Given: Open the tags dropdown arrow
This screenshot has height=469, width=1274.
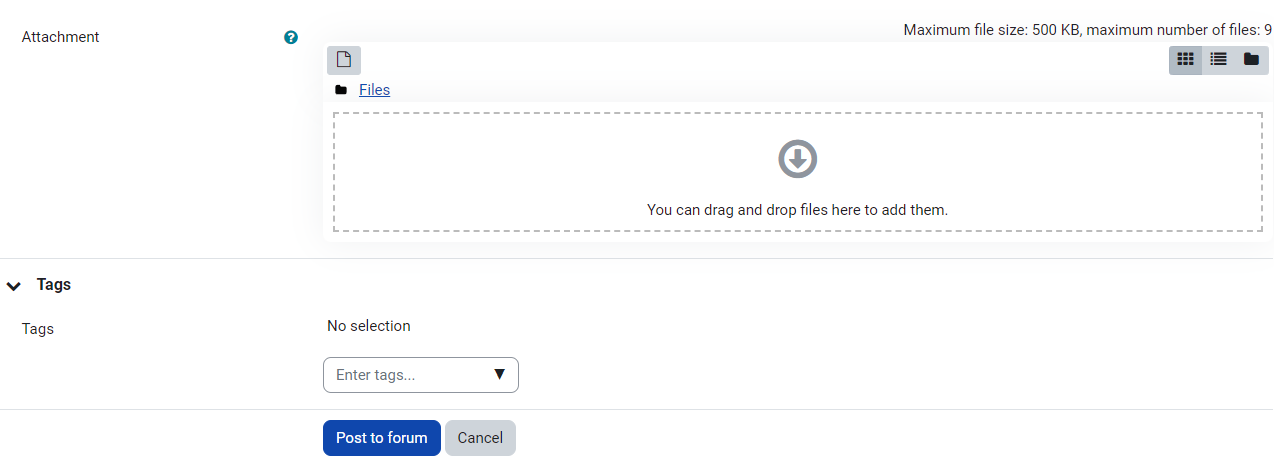Looking at the screenshot, I should (x=500, y=375).
